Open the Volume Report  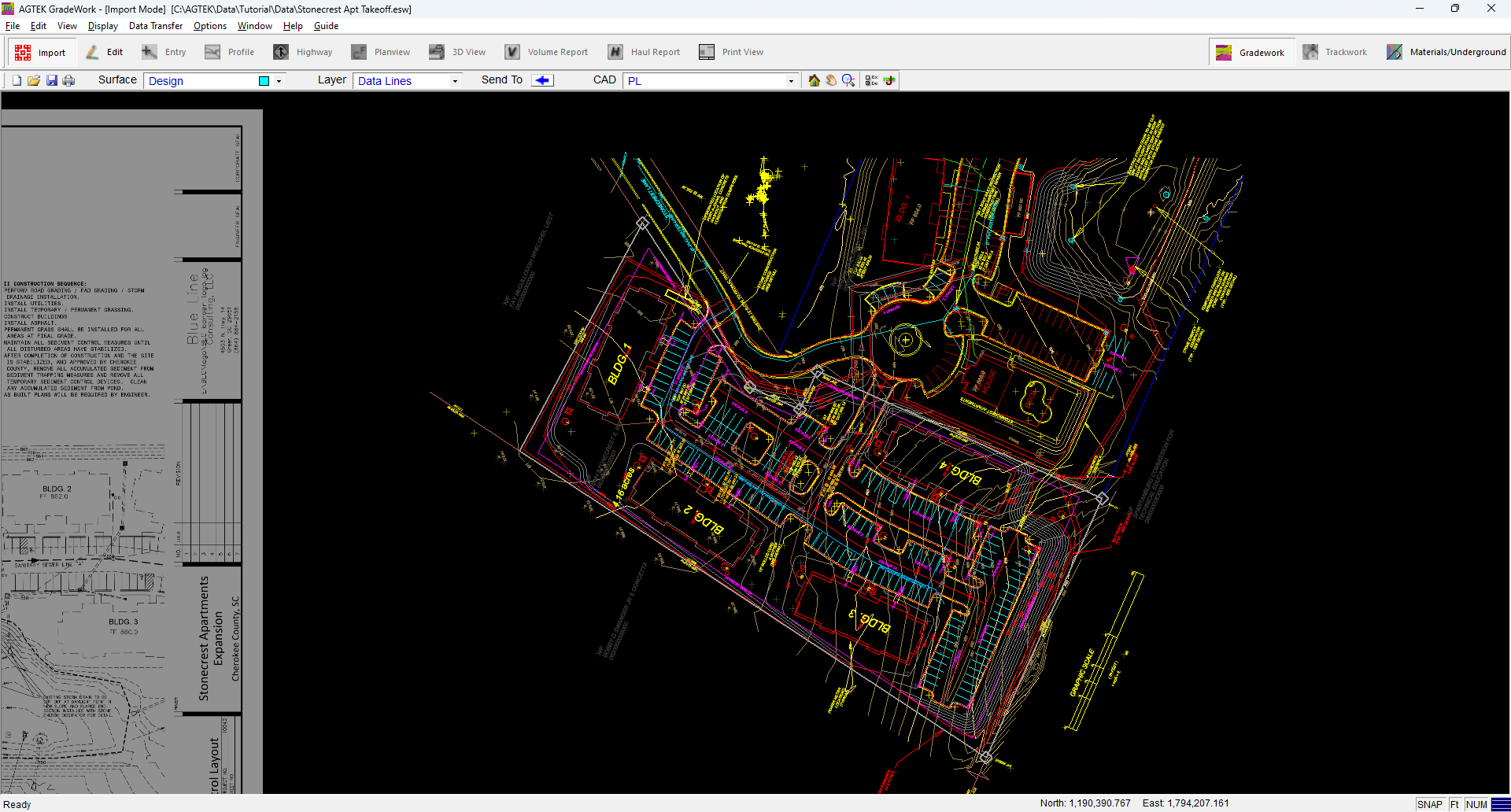pos(547,51)
